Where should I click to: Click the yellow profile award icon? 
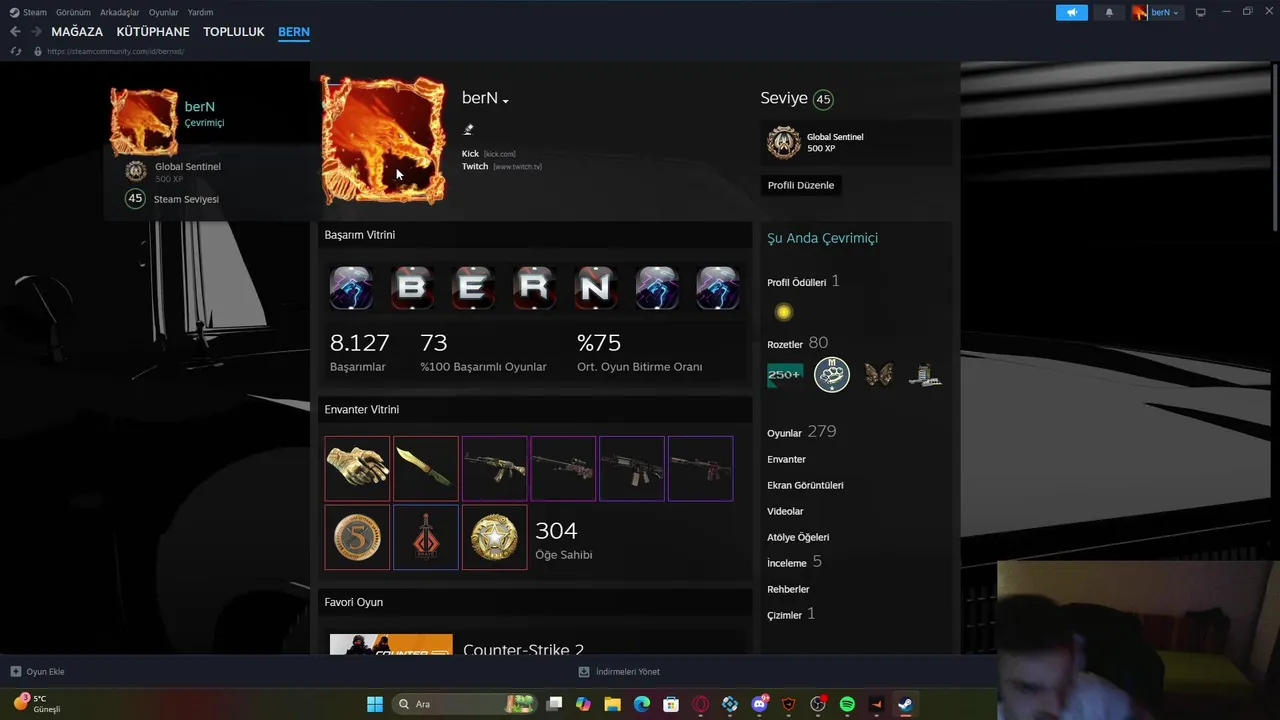[784, 312]
